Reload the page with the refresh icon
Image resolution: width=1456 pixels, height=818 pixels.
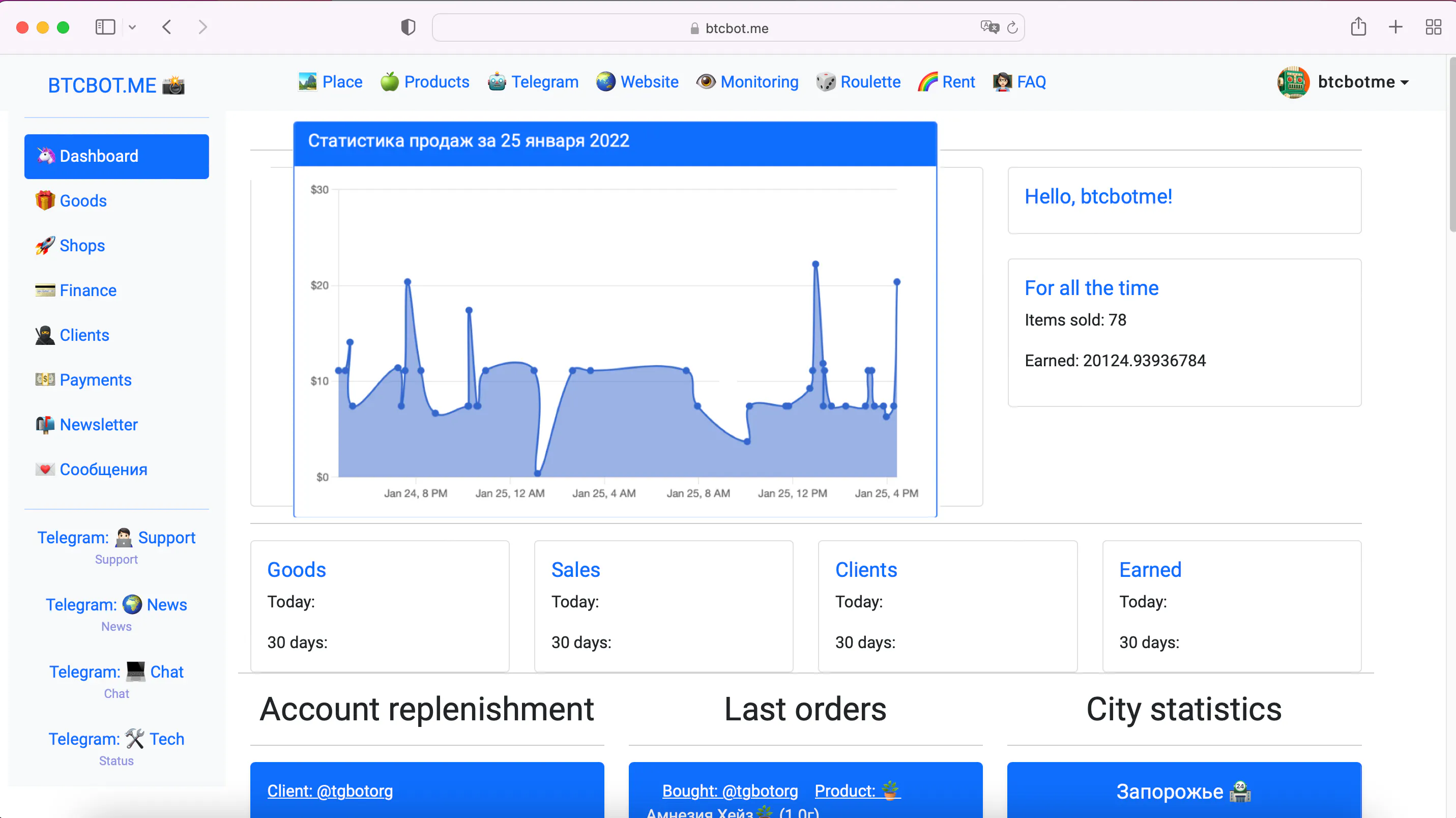[x=1012, y=27]
